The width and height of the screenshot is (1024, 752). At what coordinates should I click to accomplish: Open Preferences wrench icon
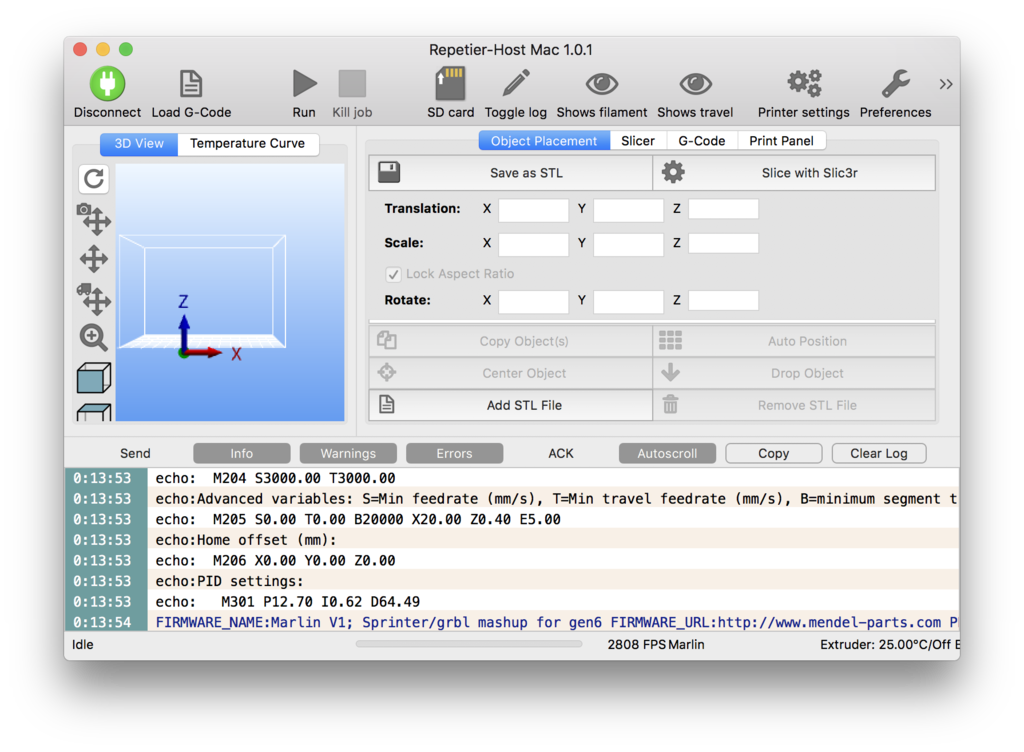coord(895,84)
